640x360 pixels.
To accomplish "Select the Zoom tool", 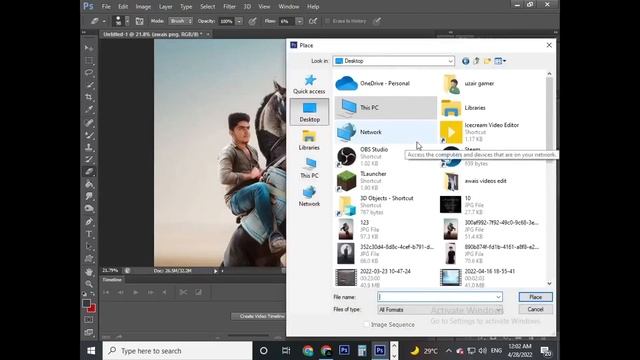I will 89,284.
